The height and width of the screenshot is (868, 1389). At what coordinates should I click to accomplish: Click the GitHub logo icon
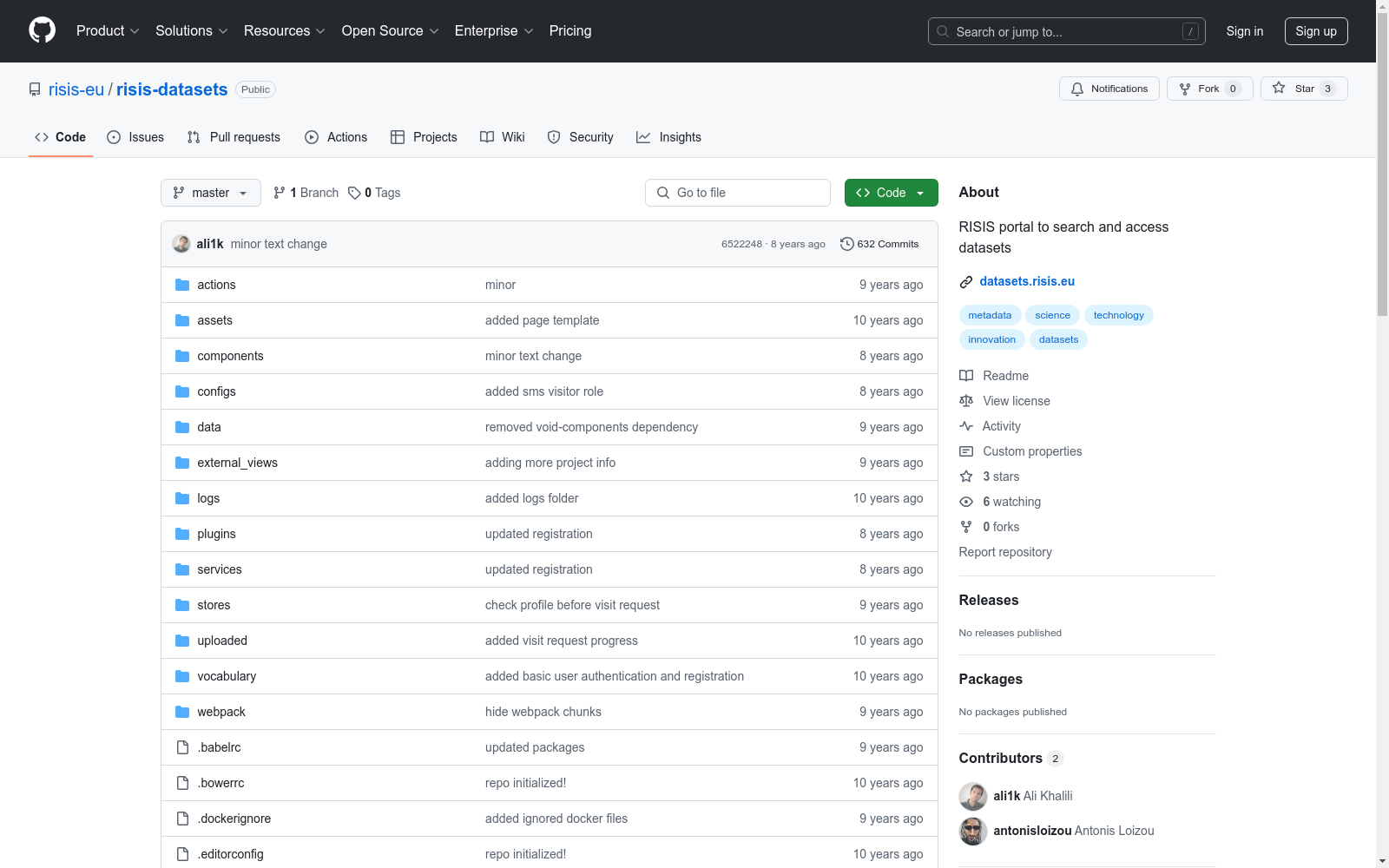coord(42,30)
